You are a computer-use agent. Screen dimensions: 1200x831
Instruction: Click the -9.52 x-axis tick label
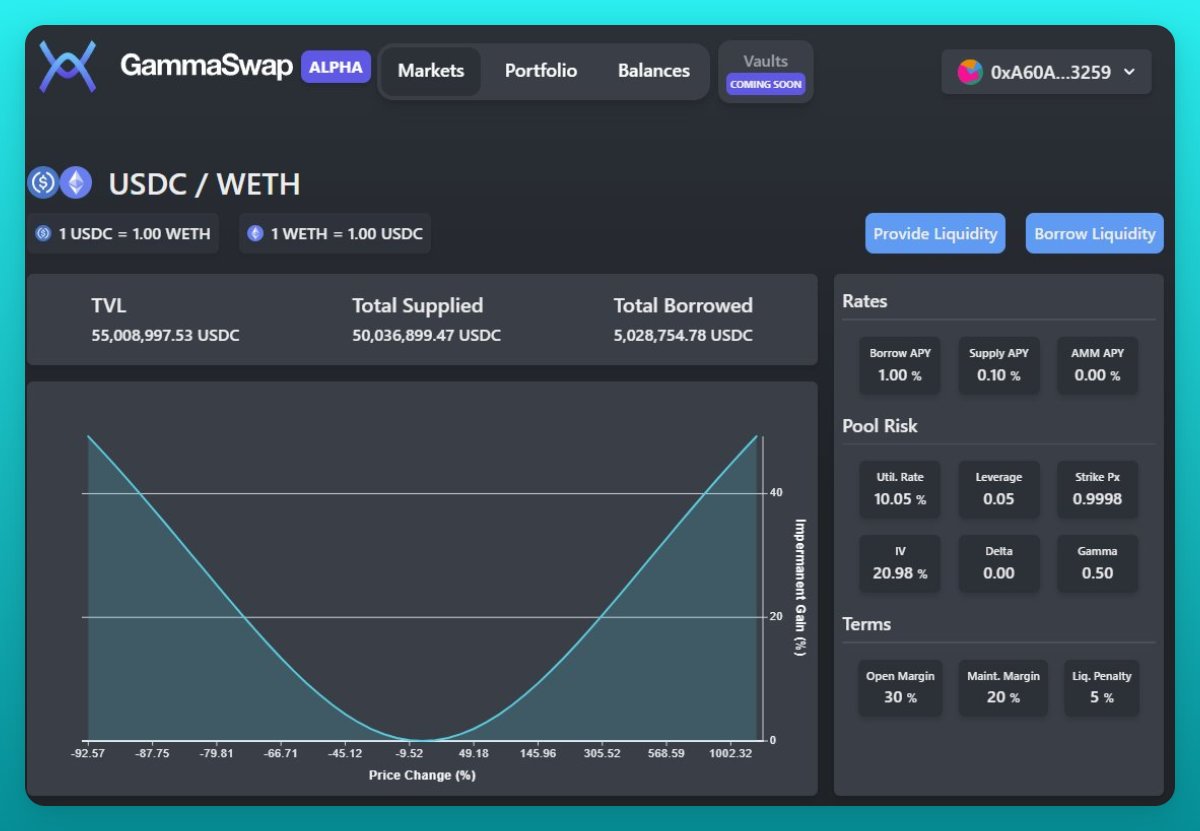coord(411,754)
